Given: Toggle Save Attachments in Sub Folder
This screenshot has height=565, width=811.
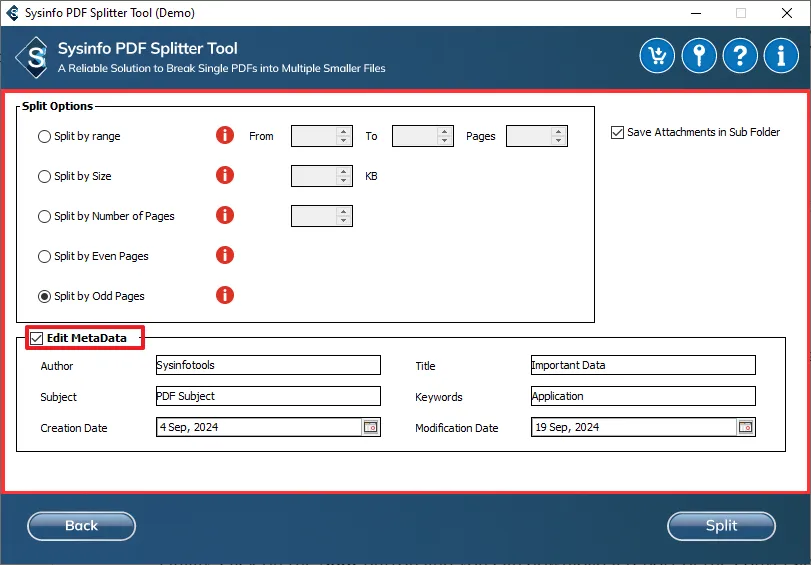Looking at the screenshot, I should 617,132.
